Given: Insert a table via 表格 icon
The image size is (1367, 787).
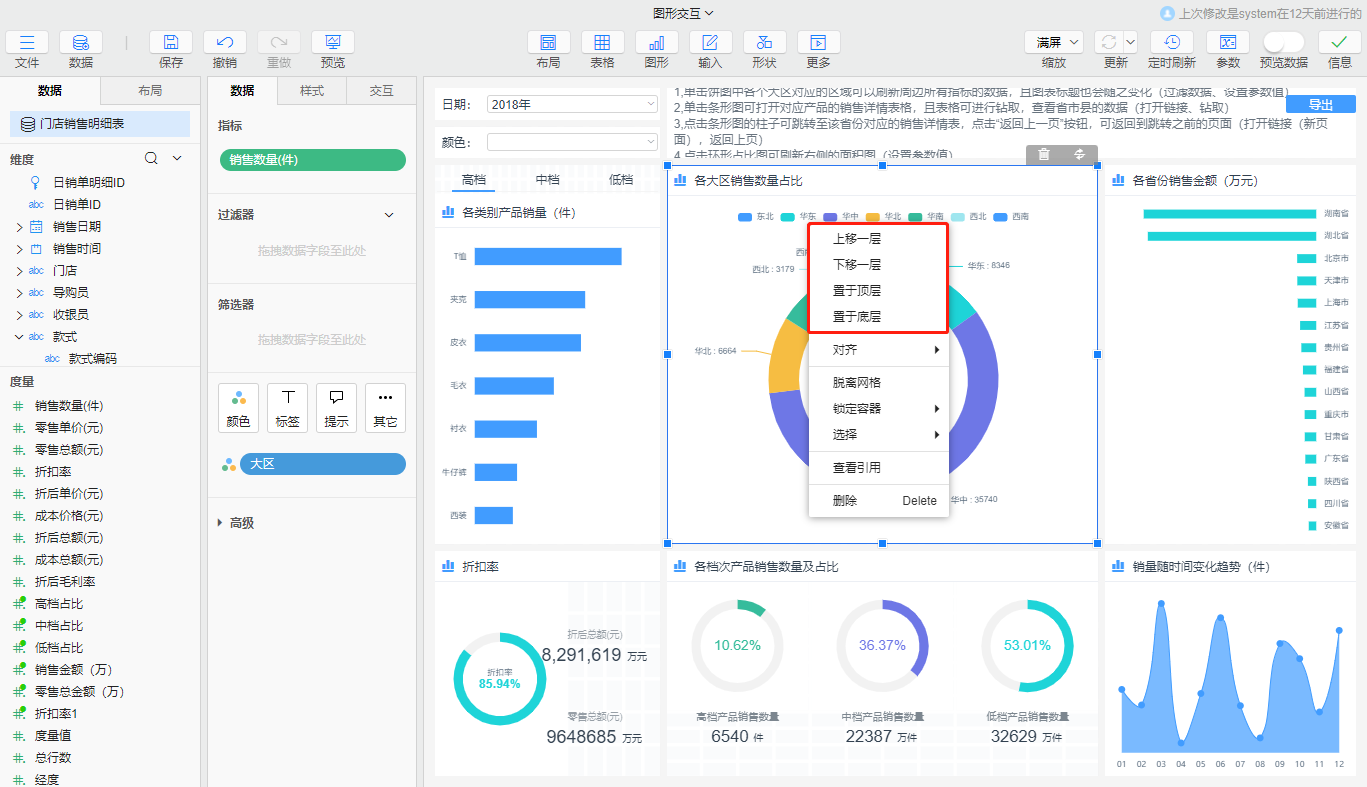Looking at the screenshot, I should [x=602, y=42].
